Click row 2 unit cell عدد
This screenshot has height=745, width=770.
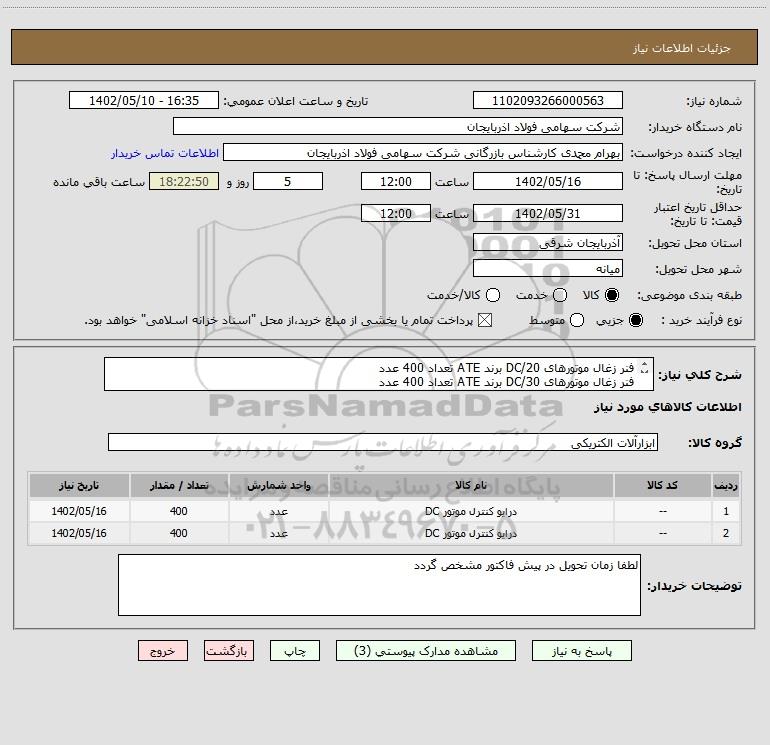tap(278, 533)
